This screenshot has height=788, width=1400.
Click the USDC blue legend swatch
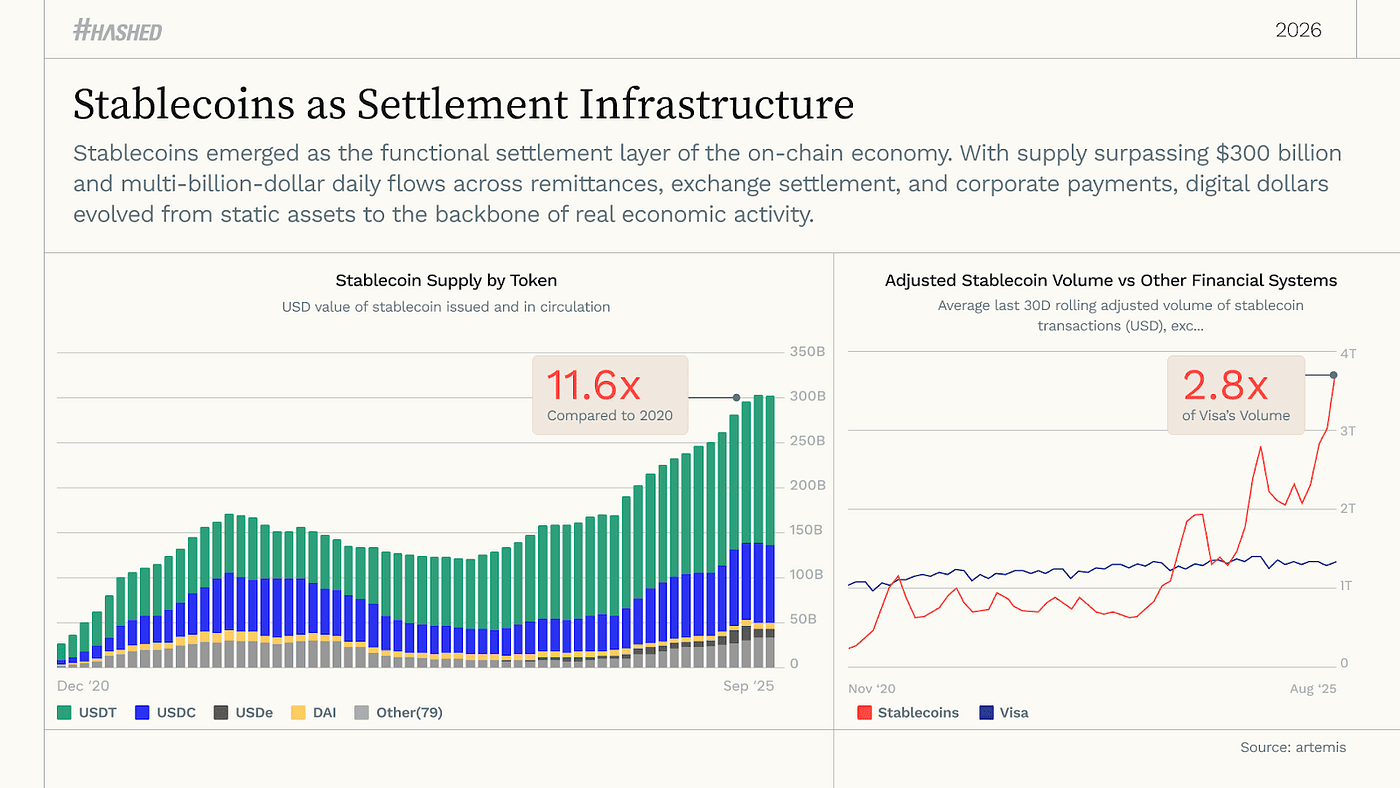pyautogui.click(x=141, y=713)
